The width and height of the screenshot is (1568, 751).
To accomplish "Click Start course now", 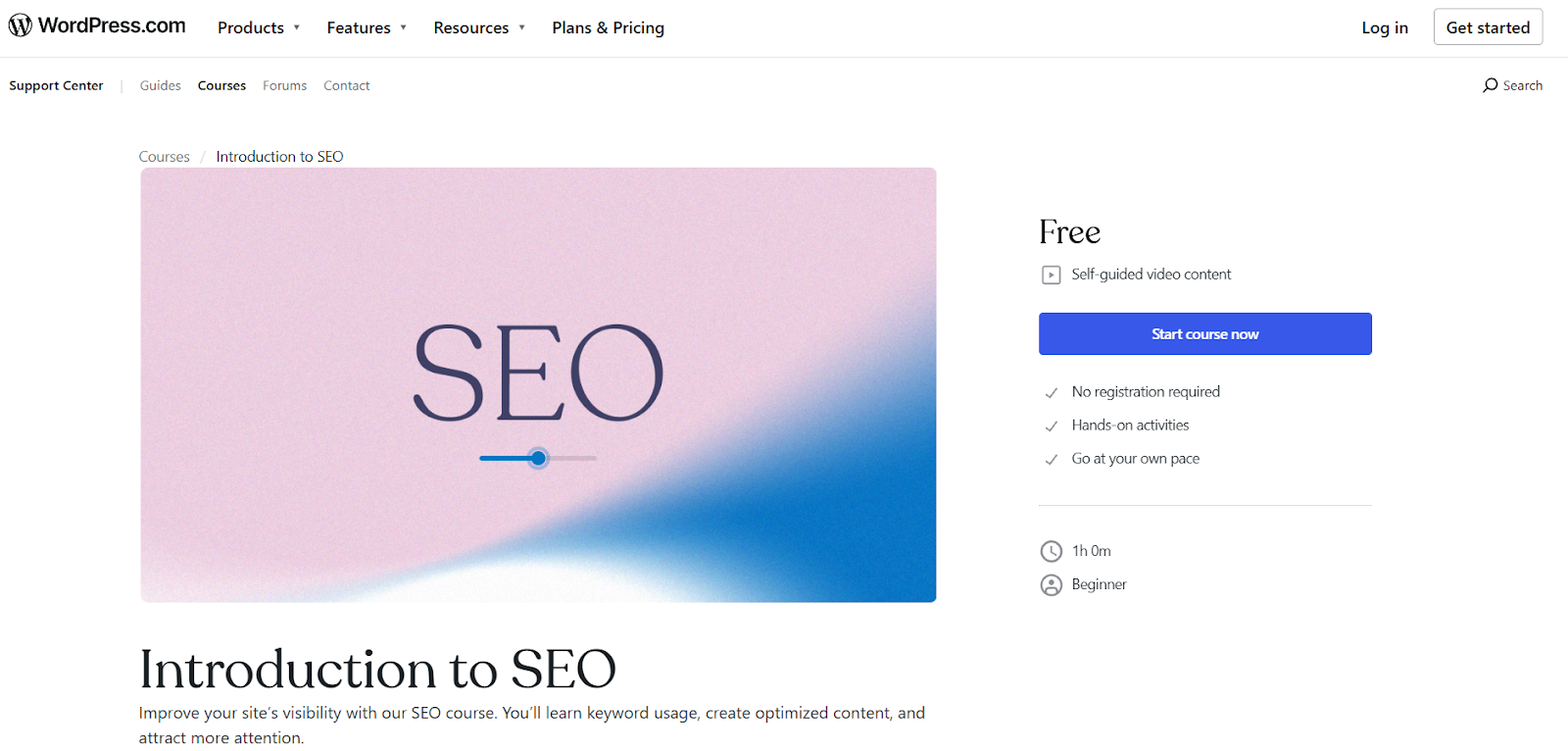I will point(1204,333).
